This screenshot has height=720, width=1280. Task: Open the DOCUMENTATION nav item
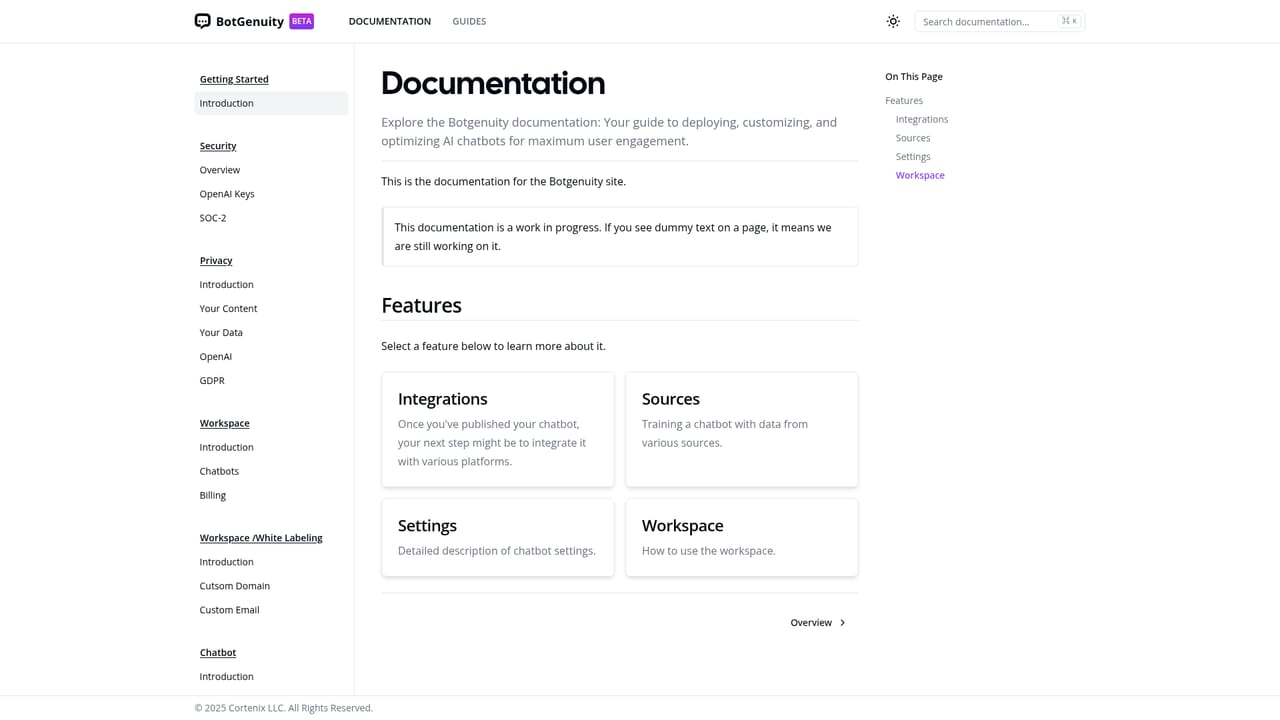click(390, 21)
